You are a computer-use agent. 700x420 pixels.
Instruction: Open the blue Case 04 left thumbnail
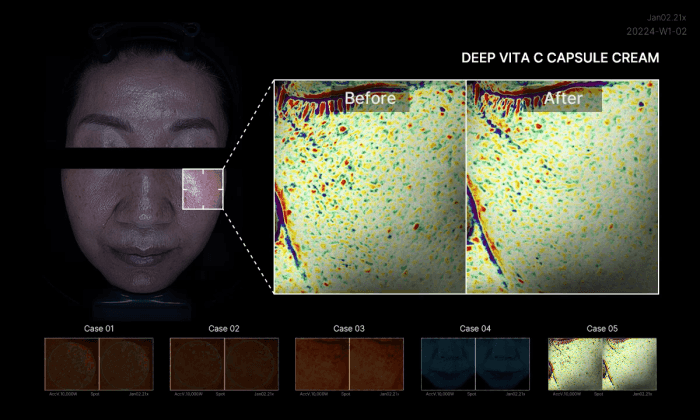coord(448,359)
